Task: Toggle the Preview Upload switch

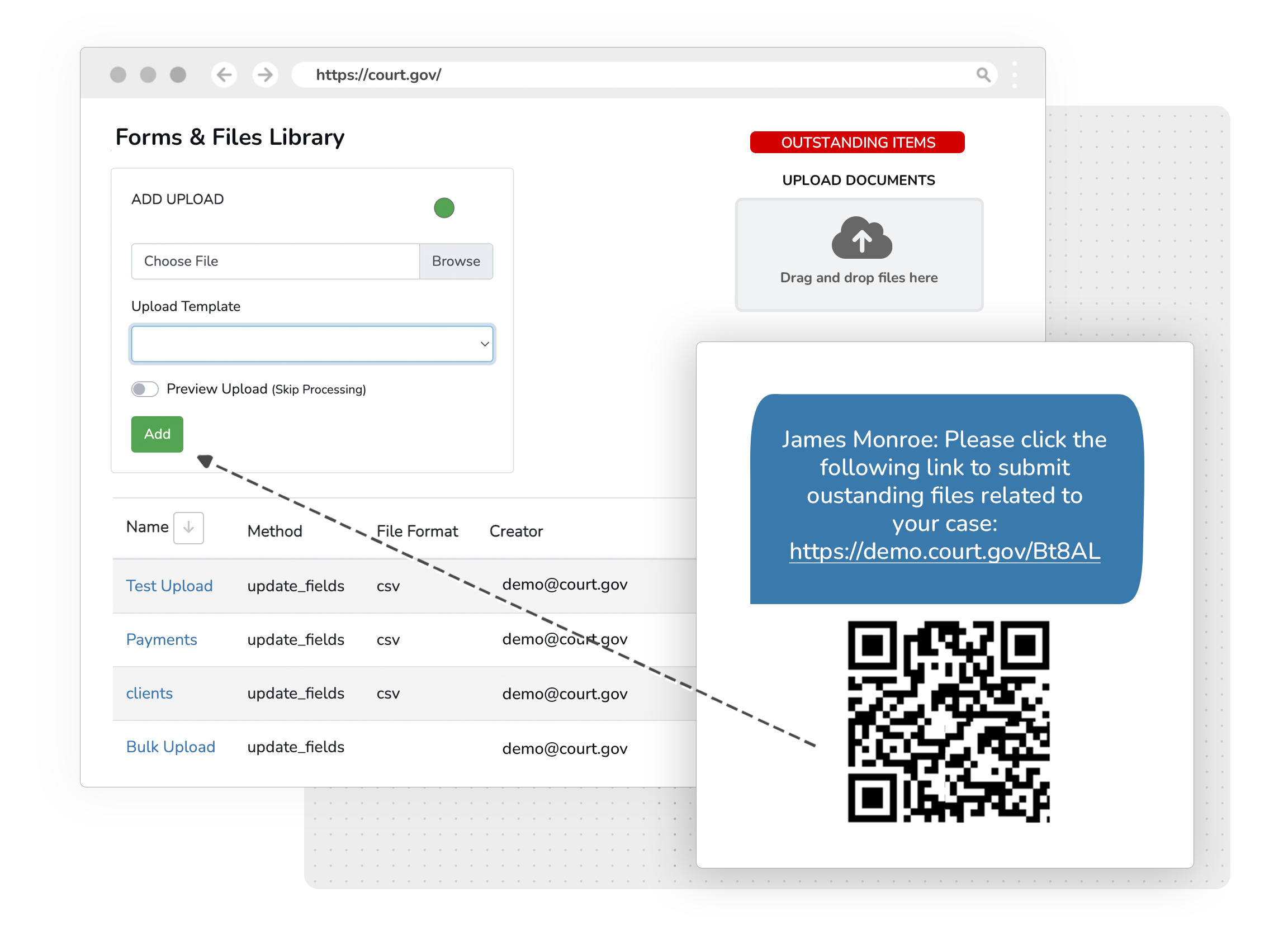Action: point(145,389)
